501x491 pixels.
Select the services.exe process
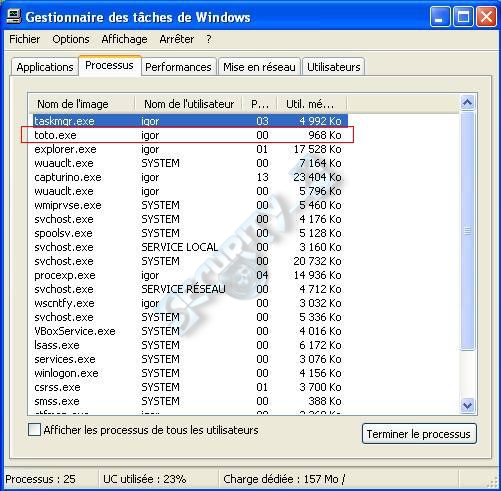[x=190, y=359]
